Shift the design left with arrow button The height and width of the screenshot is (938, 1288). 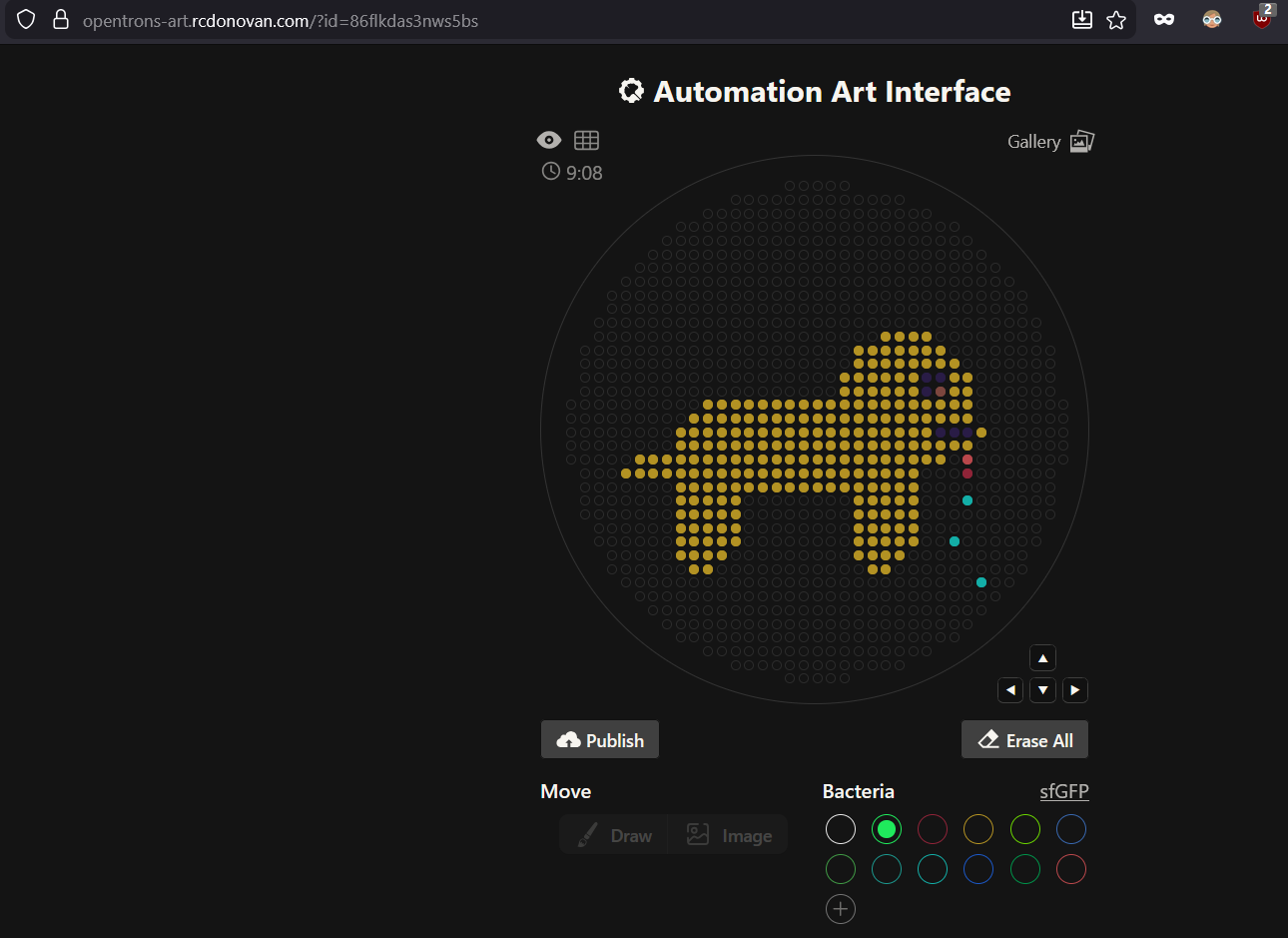point(1010,690)
